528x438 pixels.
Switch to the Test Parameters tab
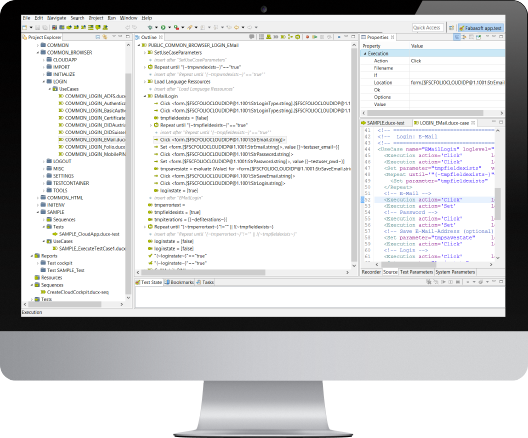coord(416,272)
